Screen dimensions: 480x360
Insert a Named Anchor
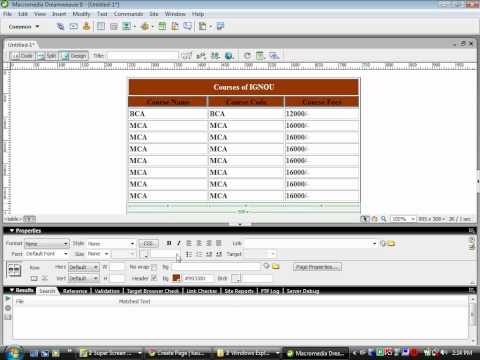click(86, 27)
